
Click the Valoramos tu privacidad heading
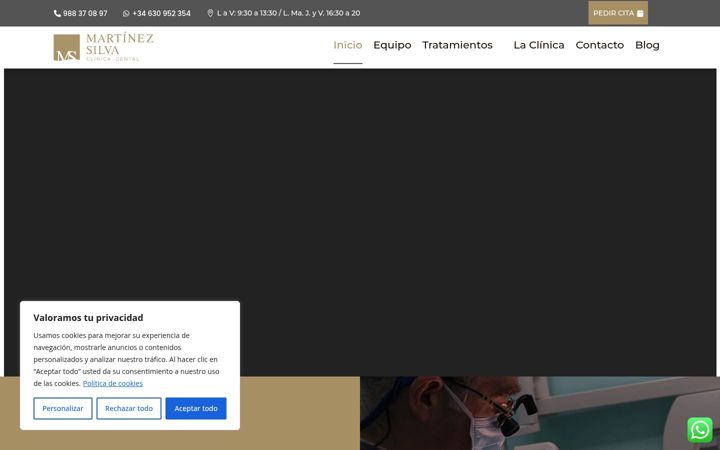pyautogui.click(x=88, y=318)
